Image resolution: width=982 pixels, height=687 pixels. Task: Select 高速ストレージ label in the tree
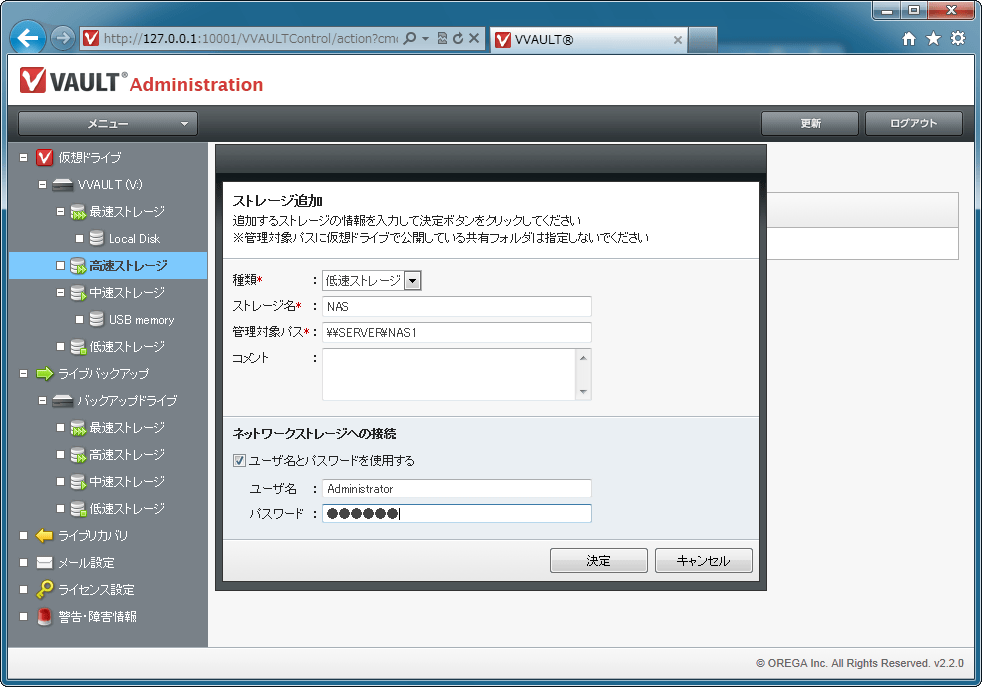point(128,266)
